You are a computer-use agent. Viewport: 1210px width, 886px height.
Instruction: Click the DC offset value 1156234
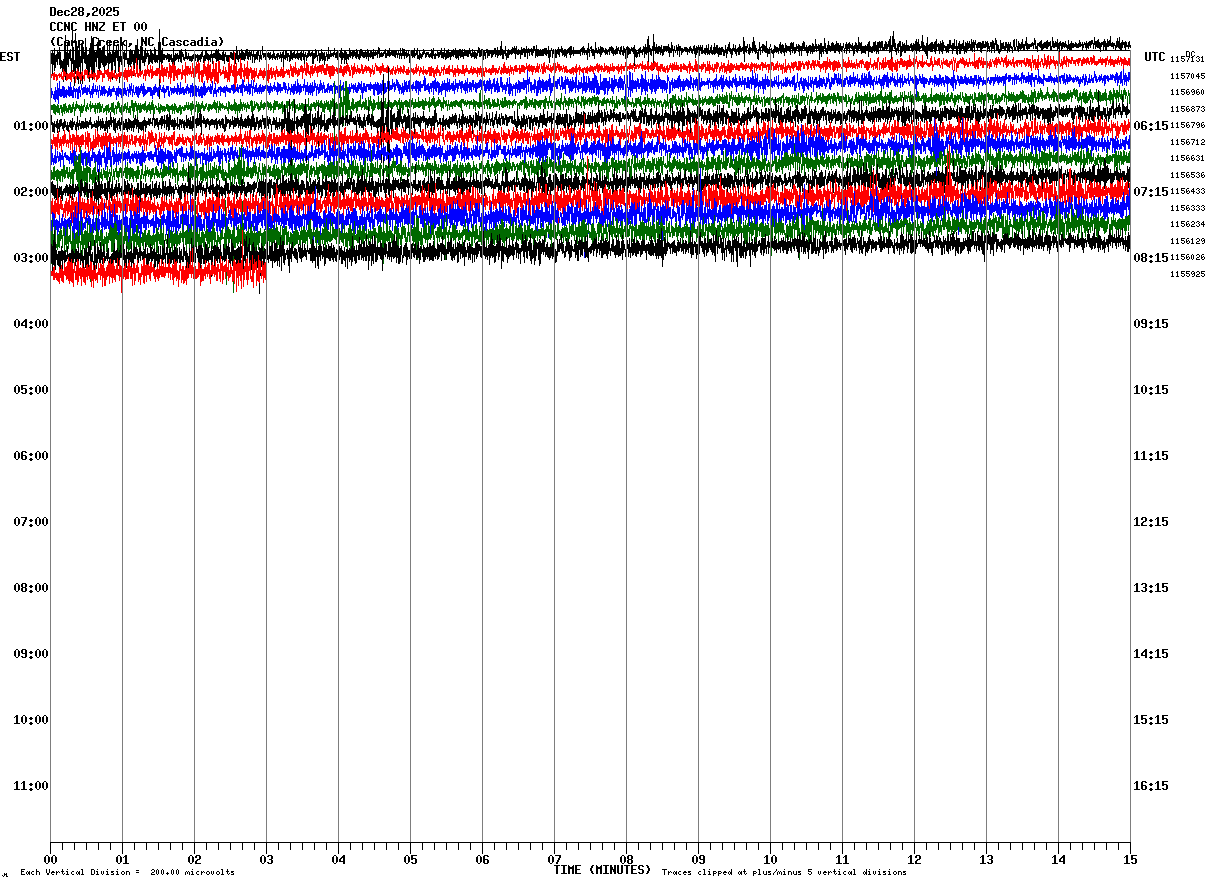[1187, 225]
